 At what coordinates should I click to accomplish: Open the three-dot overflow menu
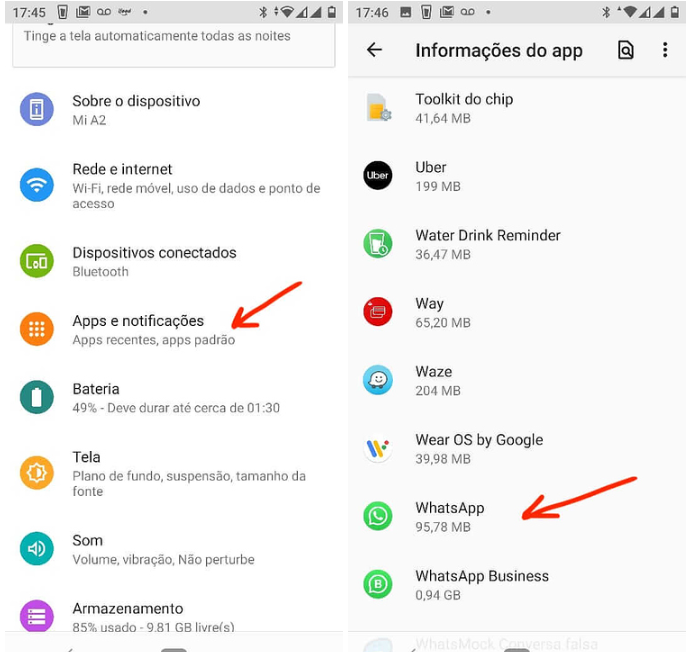665,50
